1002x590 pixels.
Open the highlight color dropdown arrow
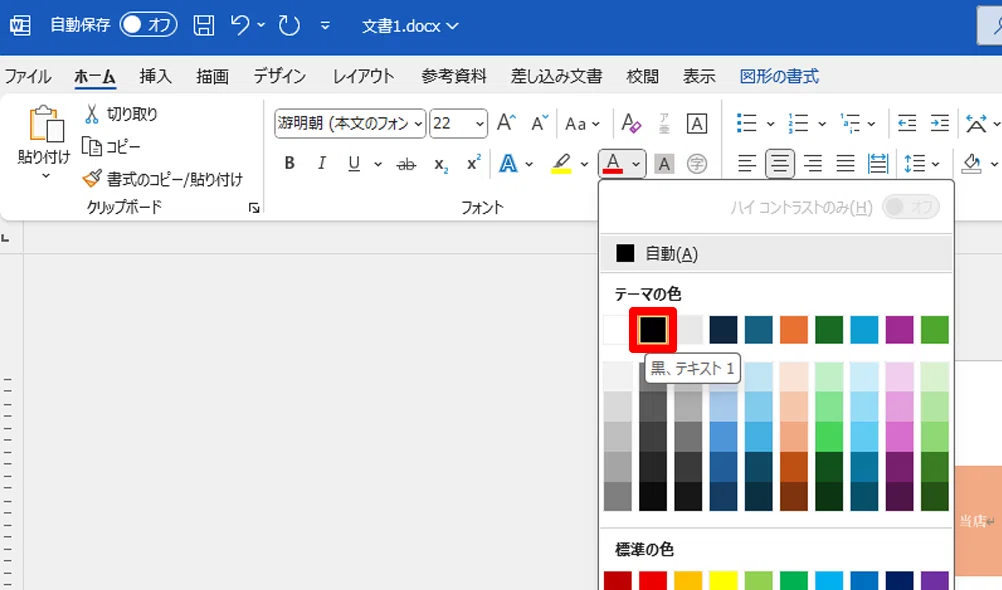[584, 164]
